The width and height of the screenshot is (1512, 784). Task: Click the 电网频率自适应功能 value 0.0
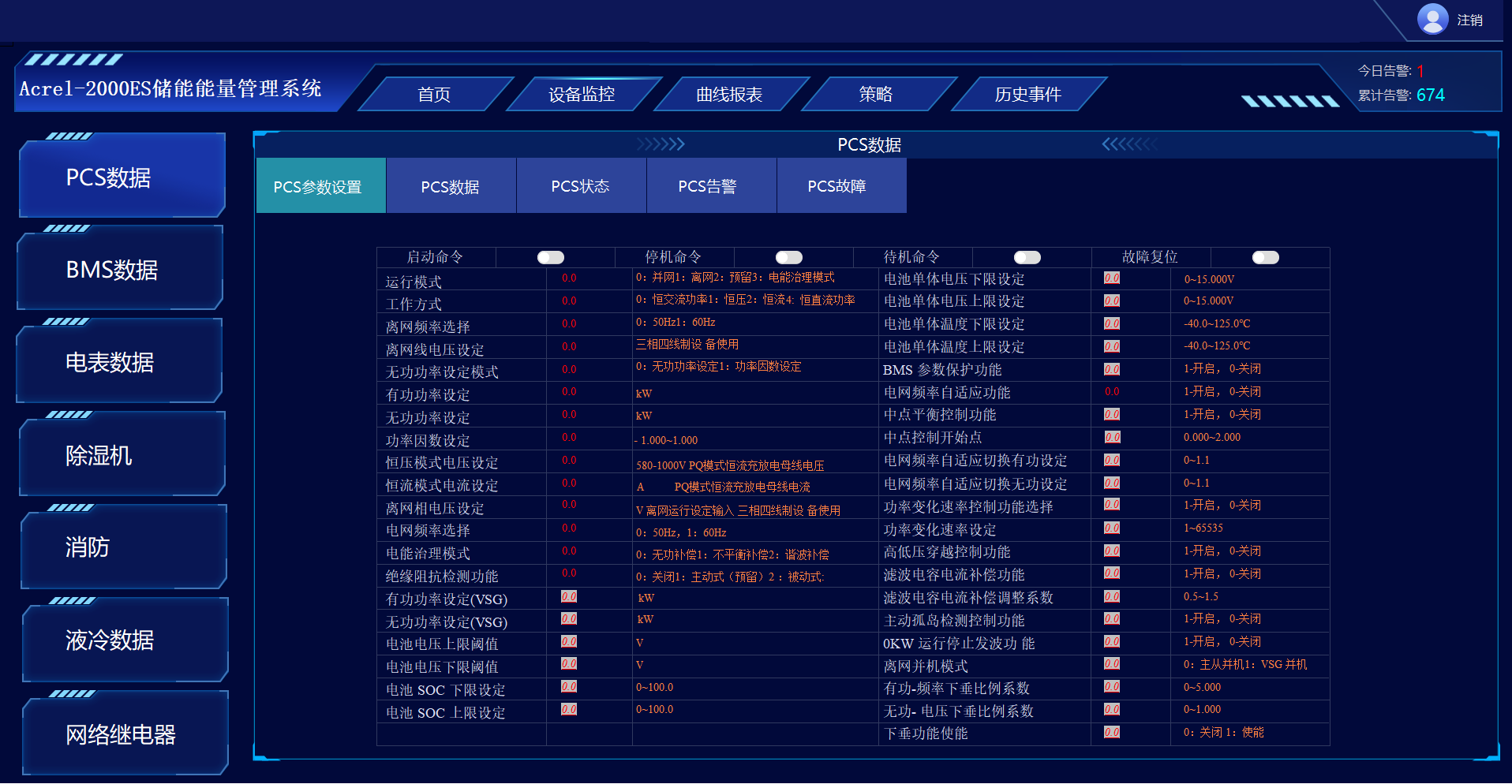pyautogui.click(x=1112, y=392)
